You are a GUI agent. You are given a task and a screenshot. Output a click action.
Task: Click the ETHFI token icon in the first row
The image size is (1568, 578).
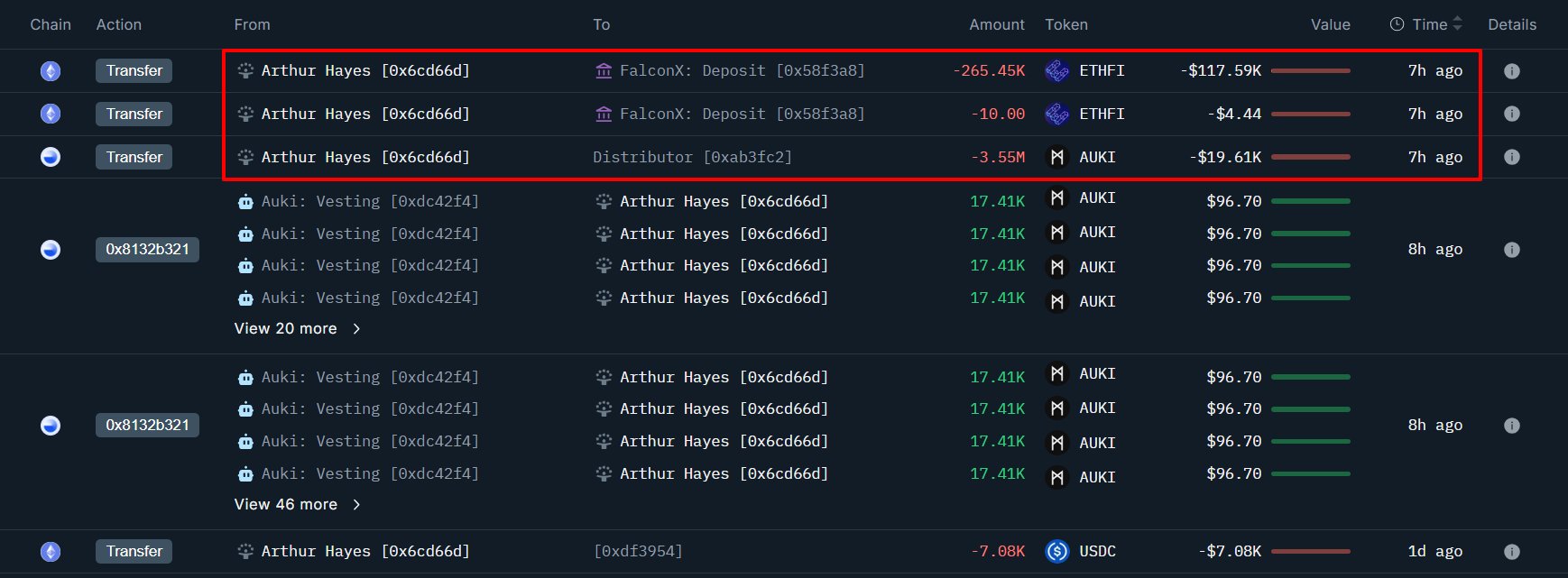pyautogui.click(x=1056, y=70)
